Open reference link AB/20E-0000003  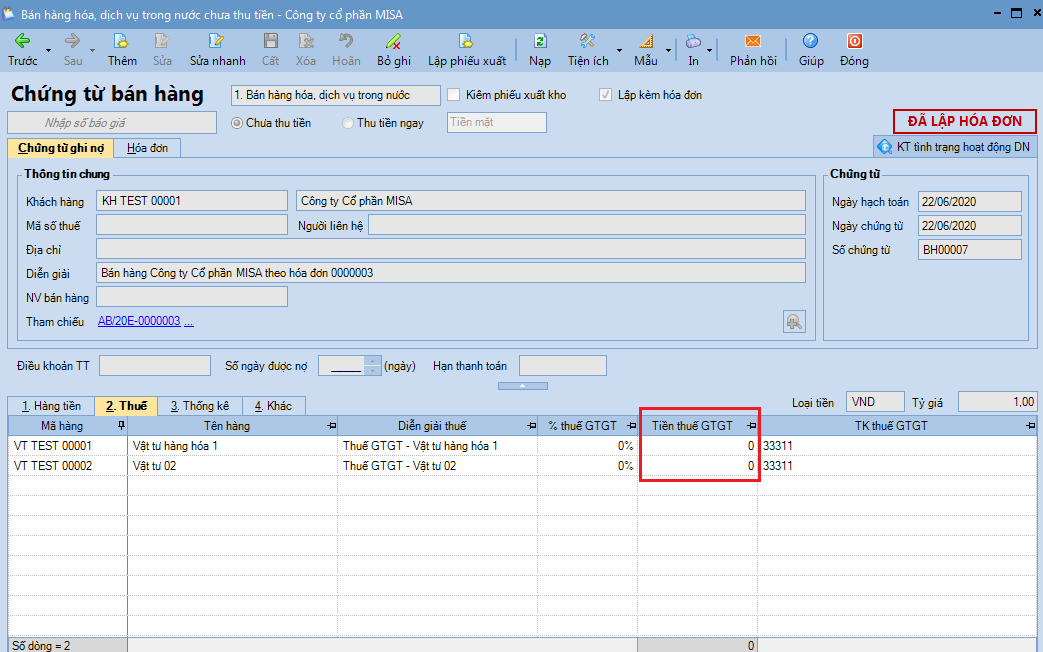(x=139, y=321)
